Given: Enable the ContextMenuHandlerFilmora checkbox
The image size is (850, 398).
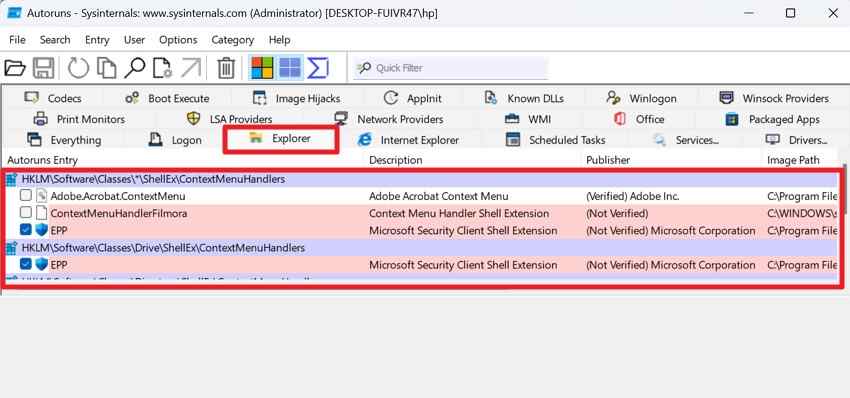Looking at the screenshot, I should 25,213.
